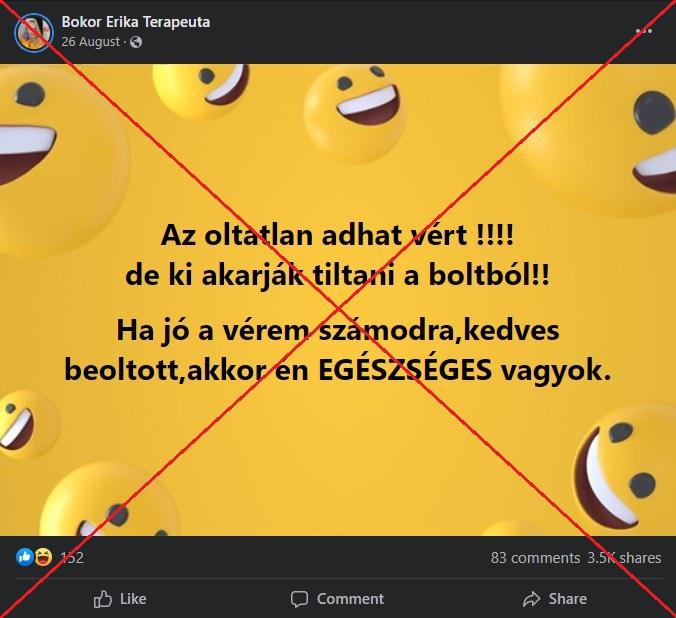
Task: Like the post using Like label
Action: (133, 599)
